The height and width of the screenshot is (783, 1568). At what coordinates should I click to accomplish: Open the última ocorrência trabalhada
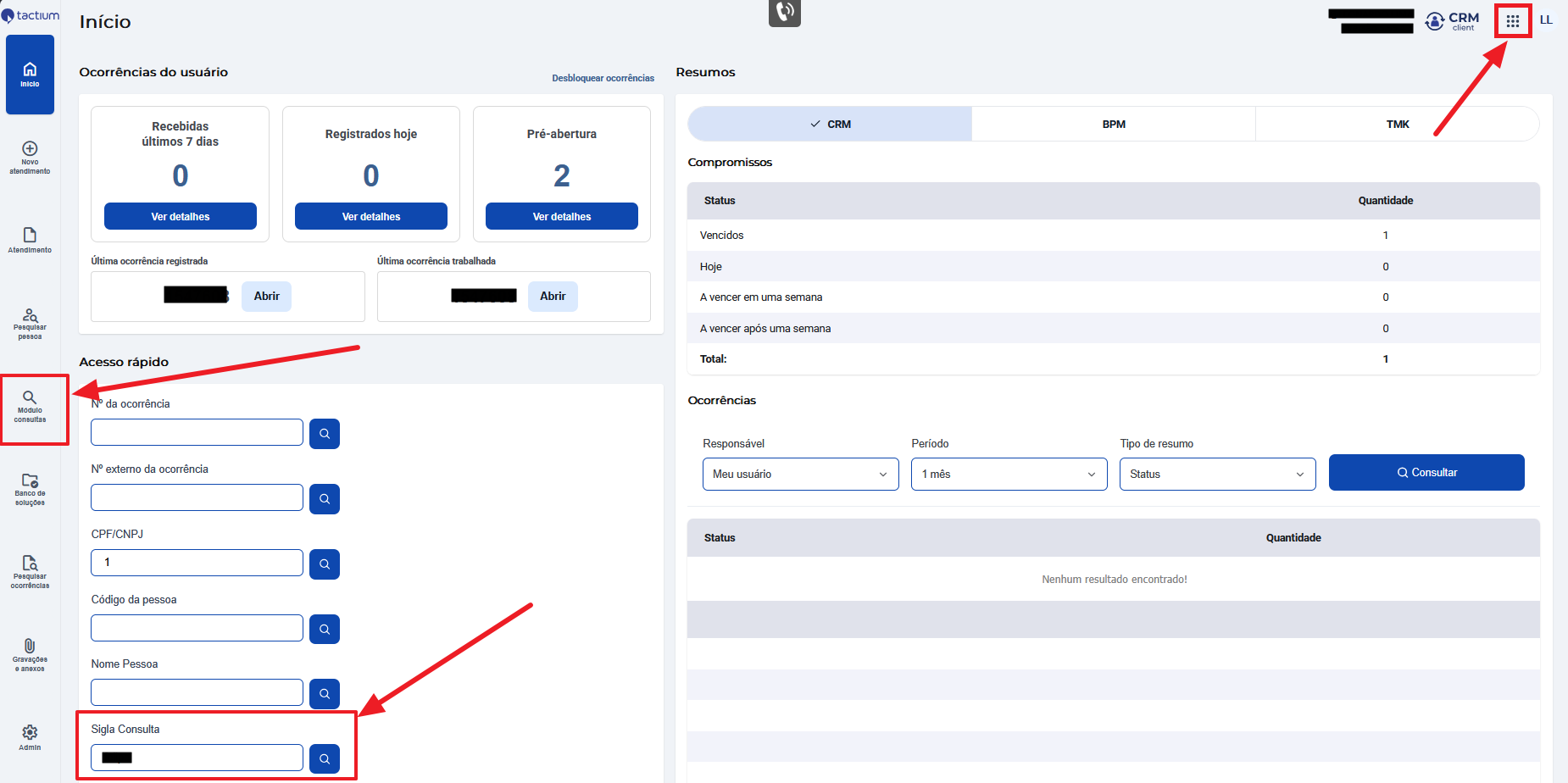(553, 297)
